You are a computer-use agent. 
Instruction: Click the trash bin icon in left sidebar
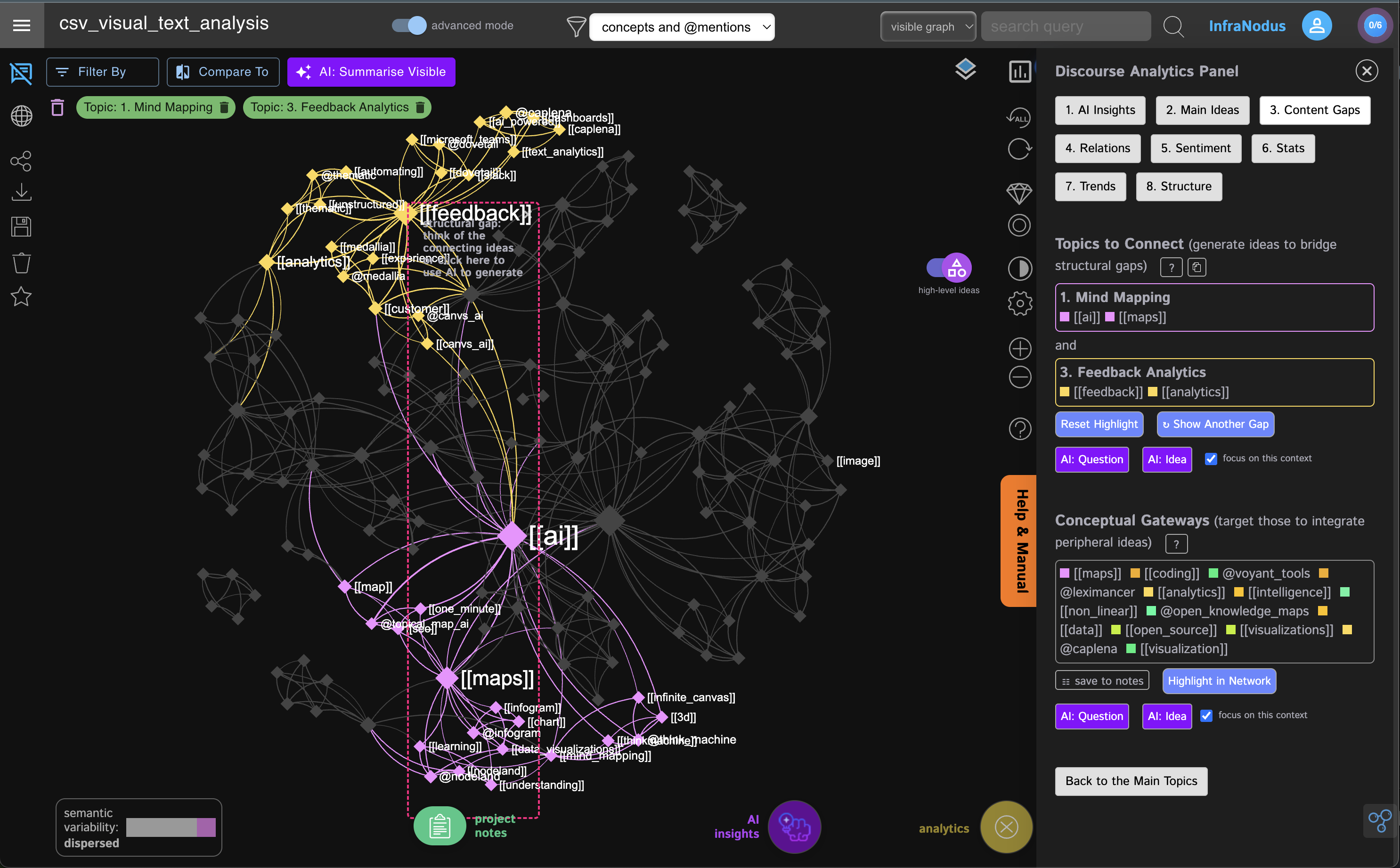21,263
